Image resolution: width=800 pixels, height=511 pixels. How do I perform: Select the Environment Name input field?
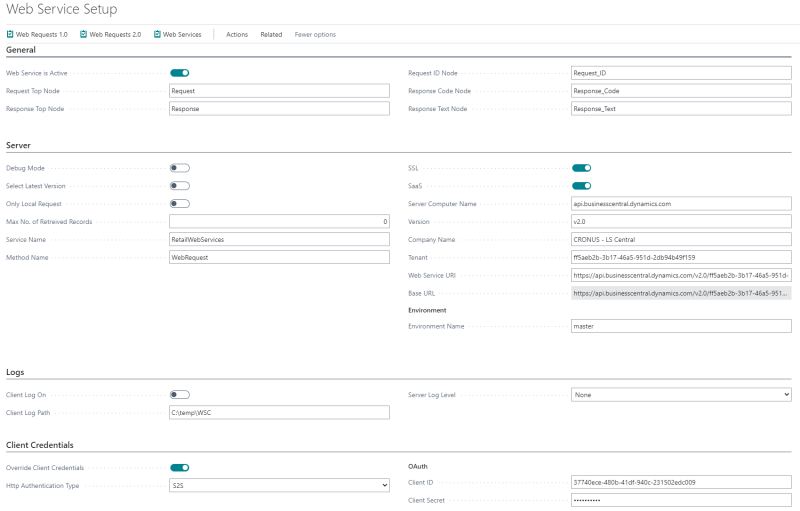681,326
